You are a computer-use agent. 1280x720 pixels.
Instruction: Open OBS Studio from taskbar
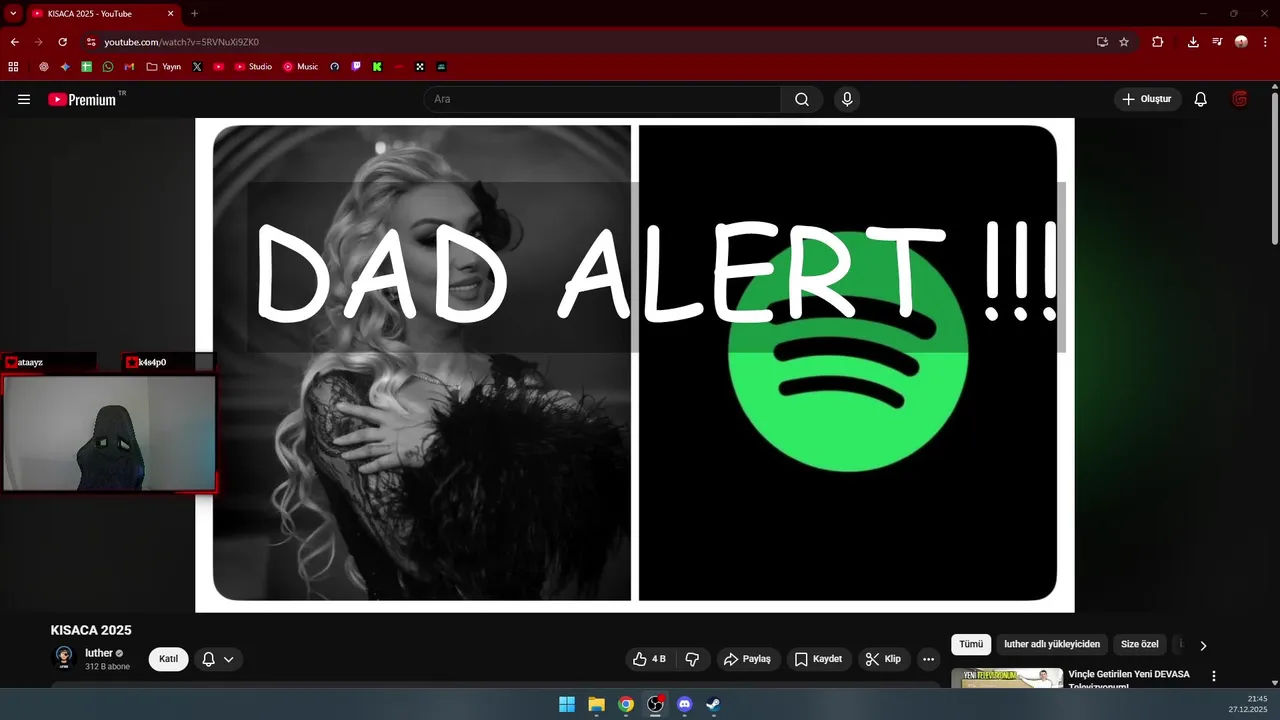coord(655,704)
